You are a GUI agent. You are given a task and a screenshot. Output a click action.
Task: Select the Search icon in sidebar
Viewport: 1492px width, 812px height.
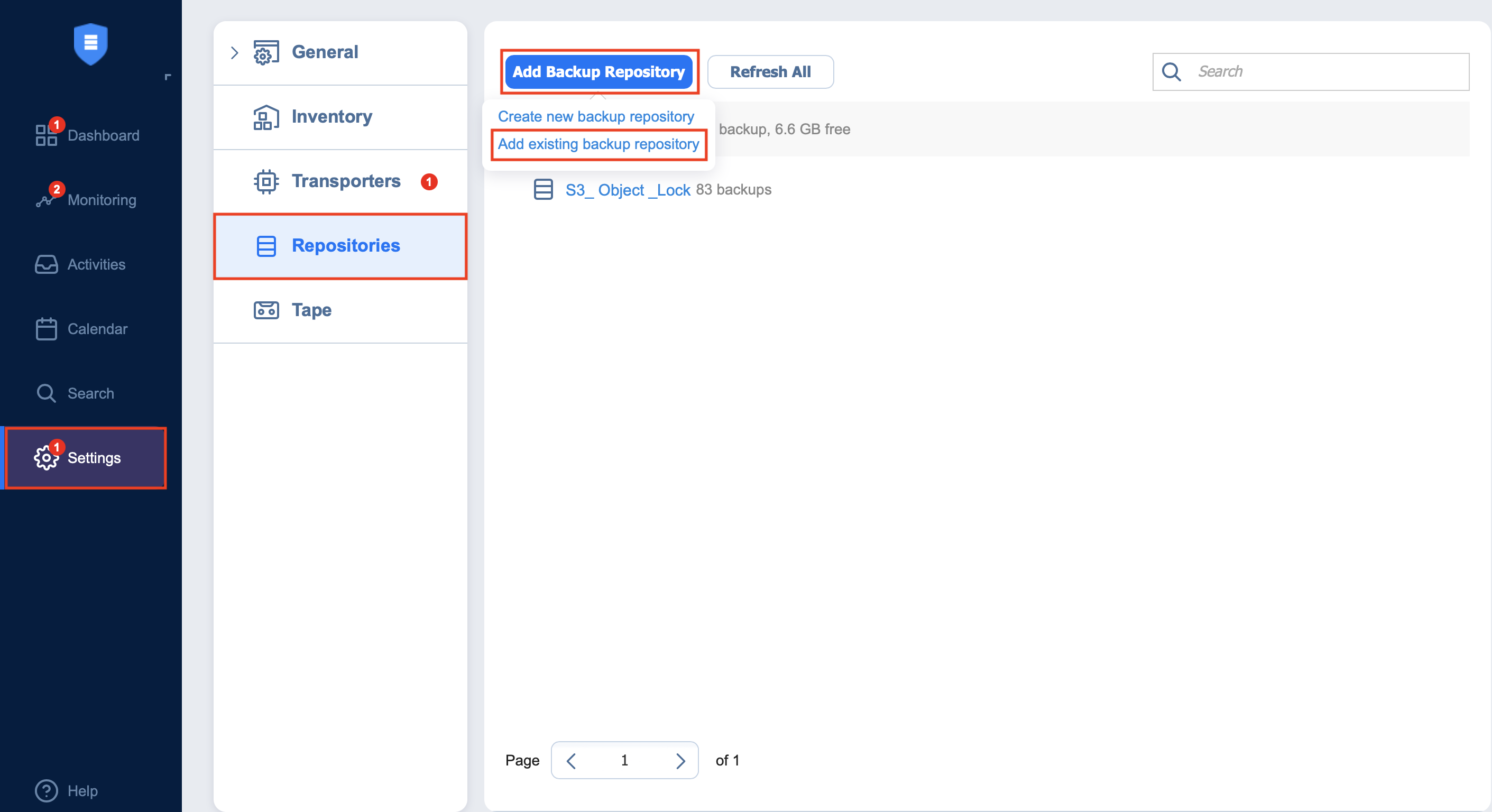click(47, 393)
